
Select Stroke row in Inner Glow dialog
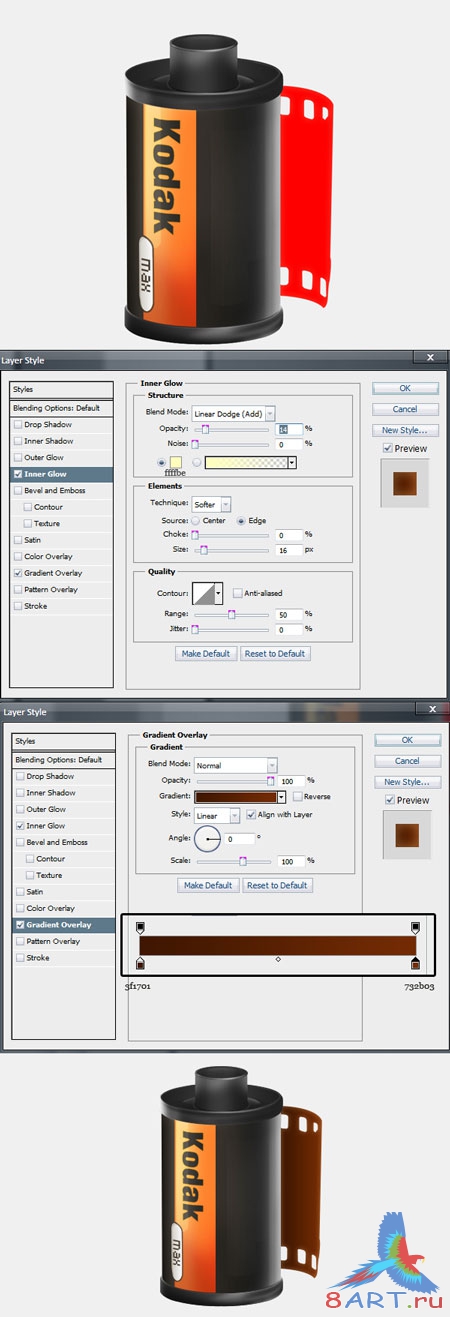pos(62,606)
